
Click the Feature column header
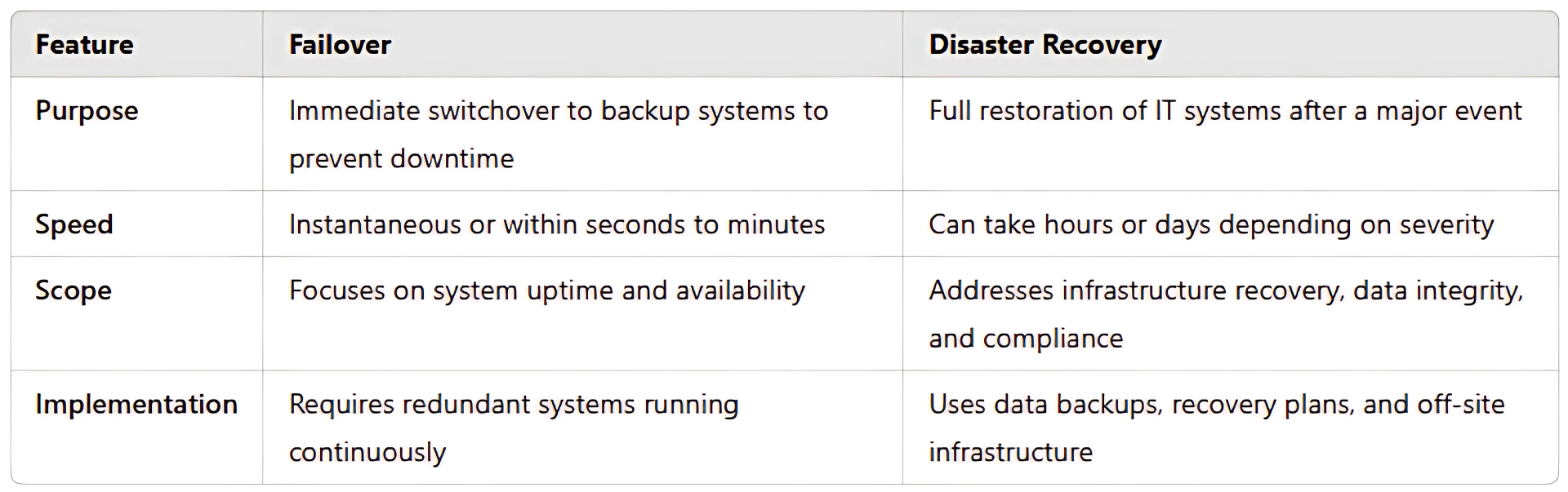point(84,45)
